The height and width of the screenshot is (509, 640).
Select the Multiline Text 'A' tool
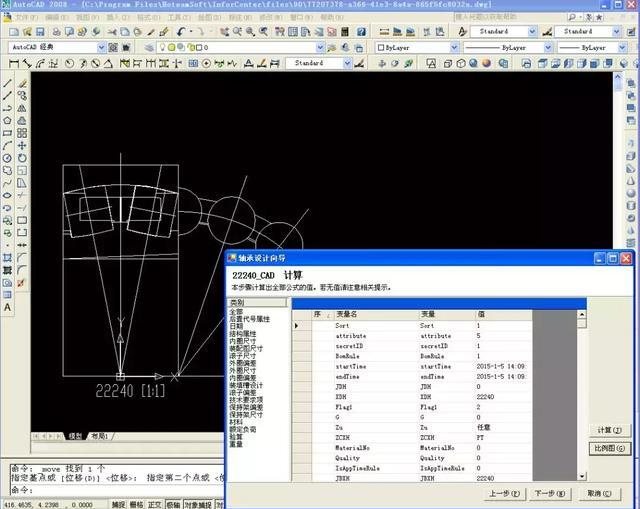click(7, 309)
